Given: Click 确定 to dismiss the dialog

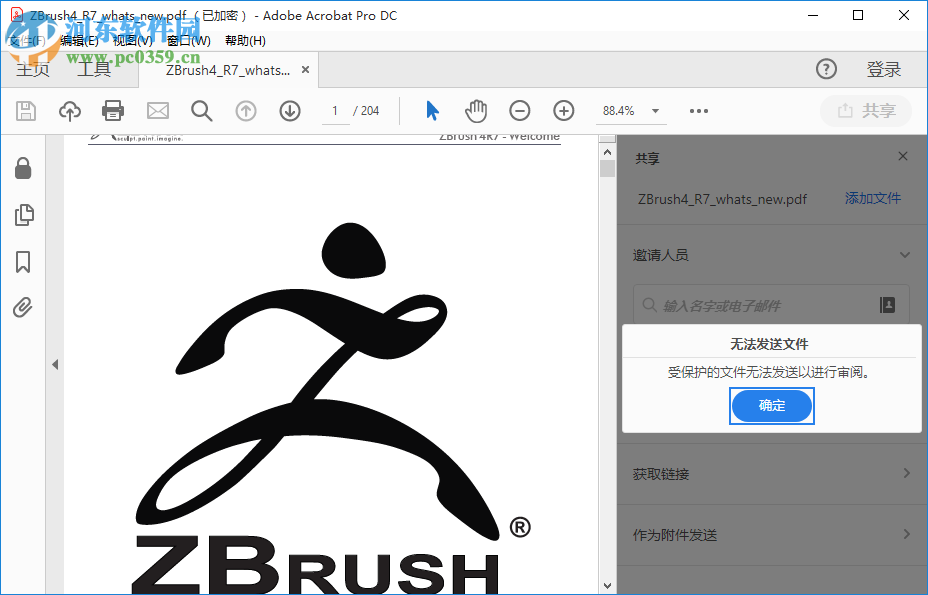Looking at the screenshot, I should 771,406.
